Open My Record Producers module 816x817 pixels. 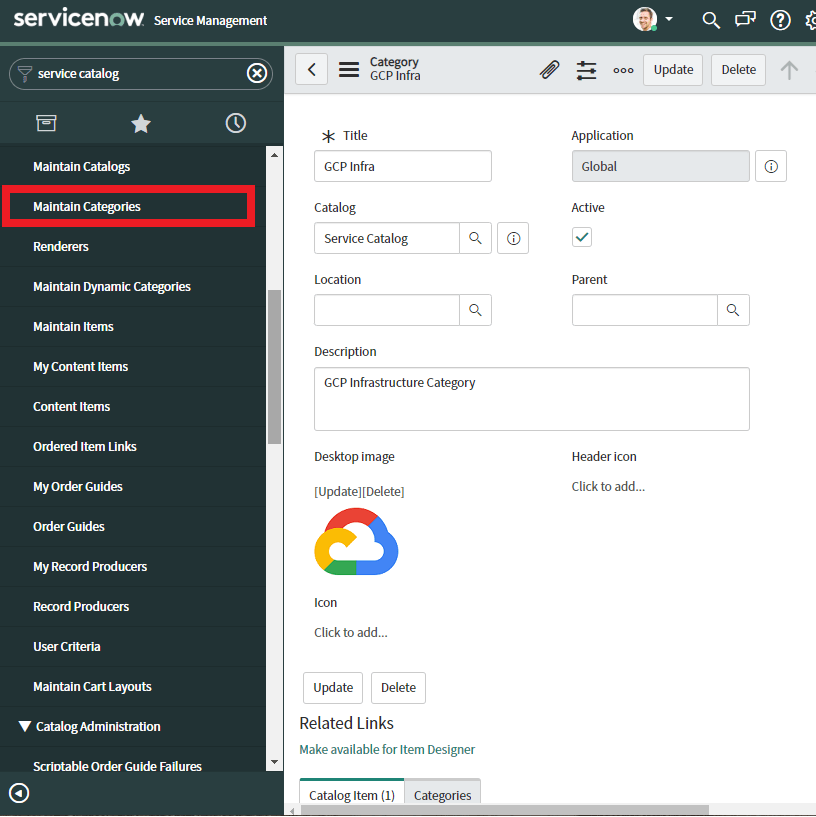pos(90,566)
